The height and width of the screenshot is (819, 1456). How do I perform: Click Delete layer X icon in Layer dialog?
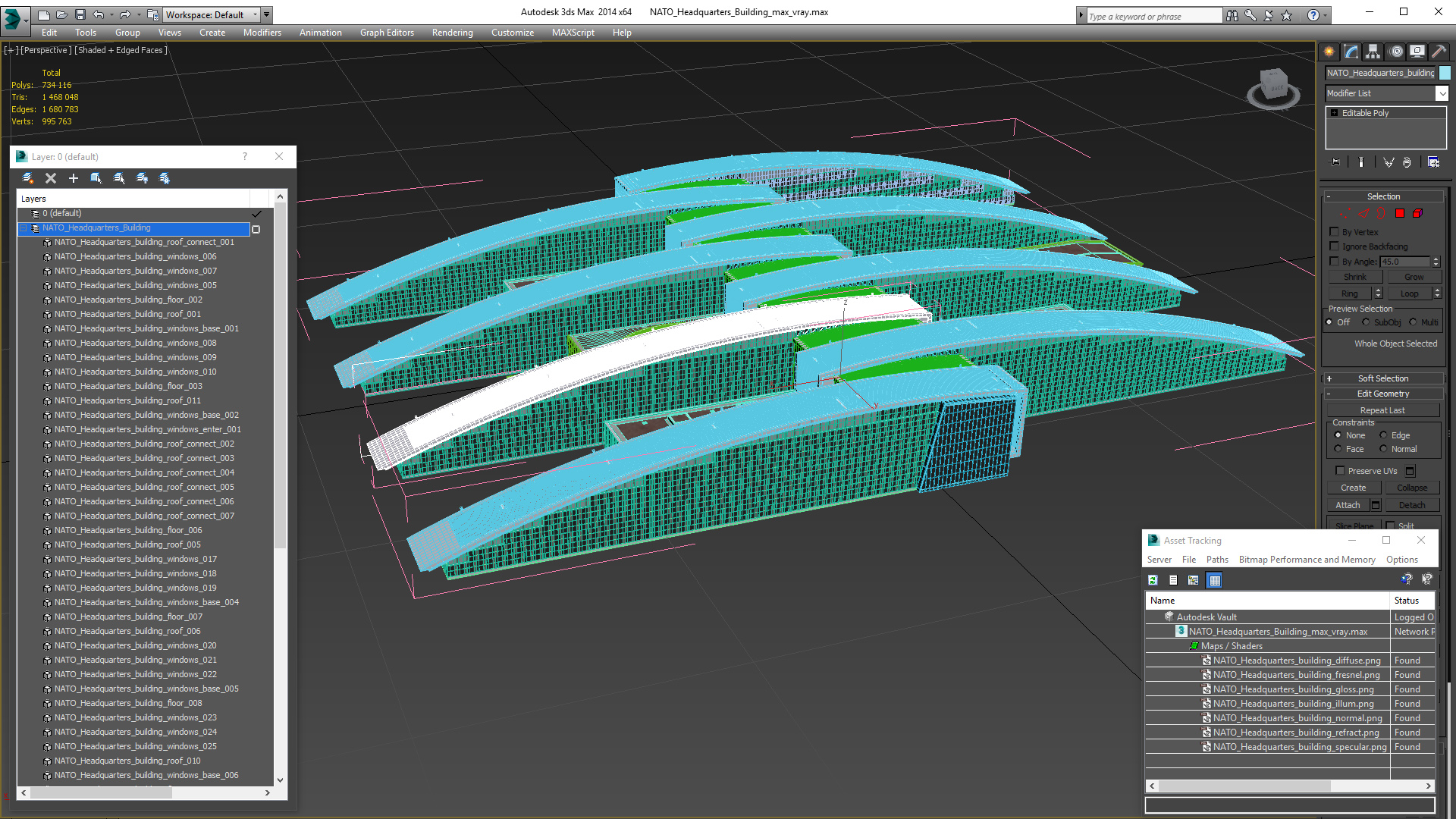[x=51, y=178]
